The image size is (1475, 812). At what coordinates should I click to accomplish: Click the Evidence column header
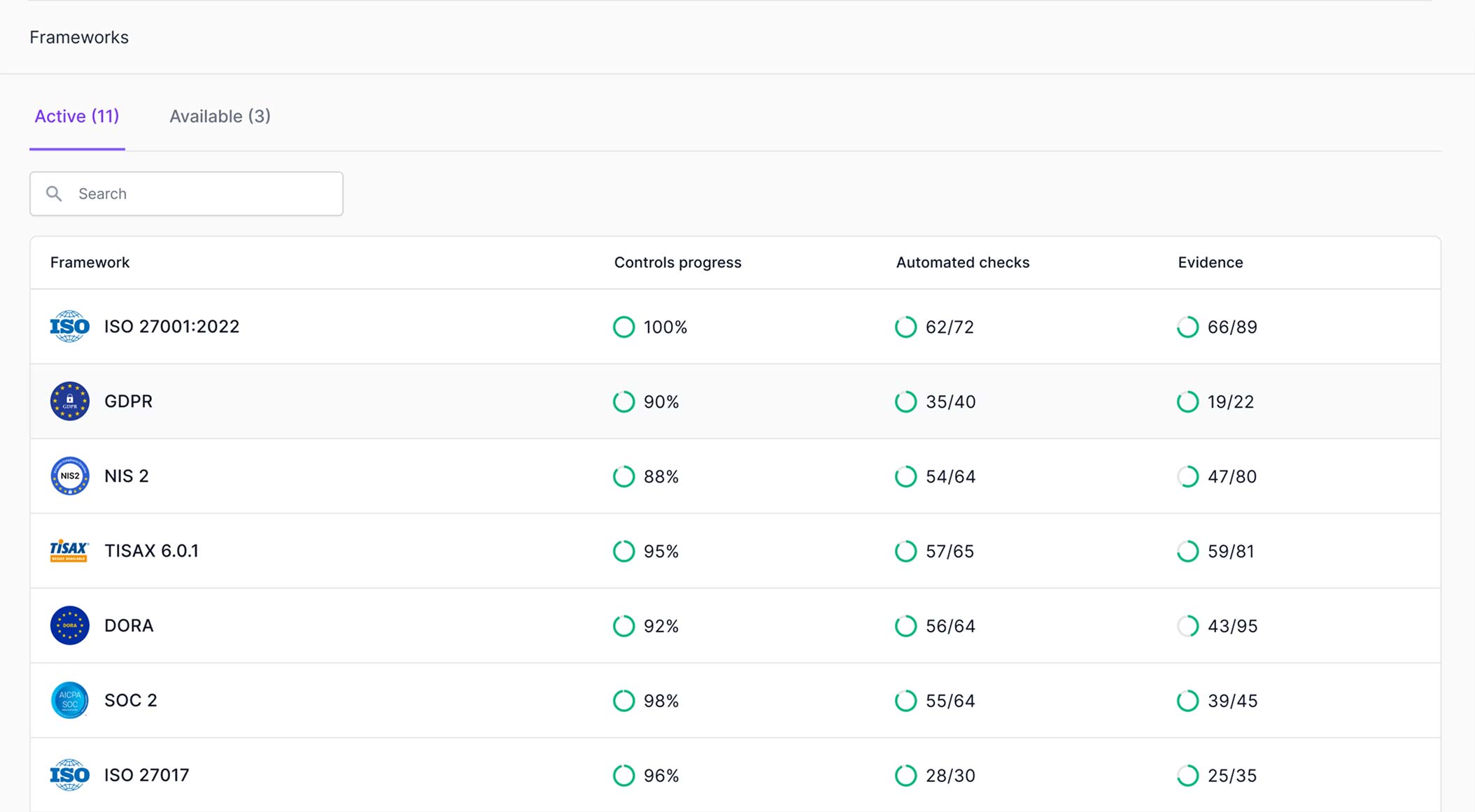coord(1210,262)
